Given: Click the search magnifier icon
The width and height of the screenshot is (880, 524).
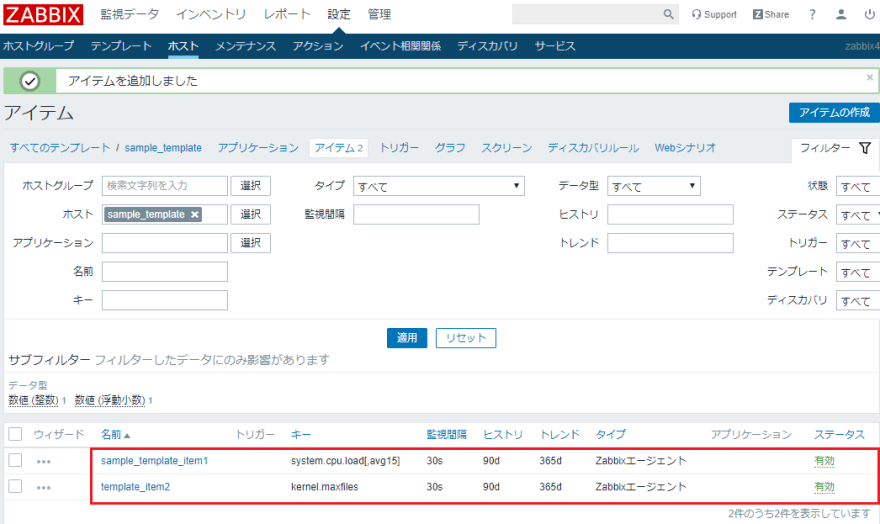Looking at the screenshot, I should 669,15.
